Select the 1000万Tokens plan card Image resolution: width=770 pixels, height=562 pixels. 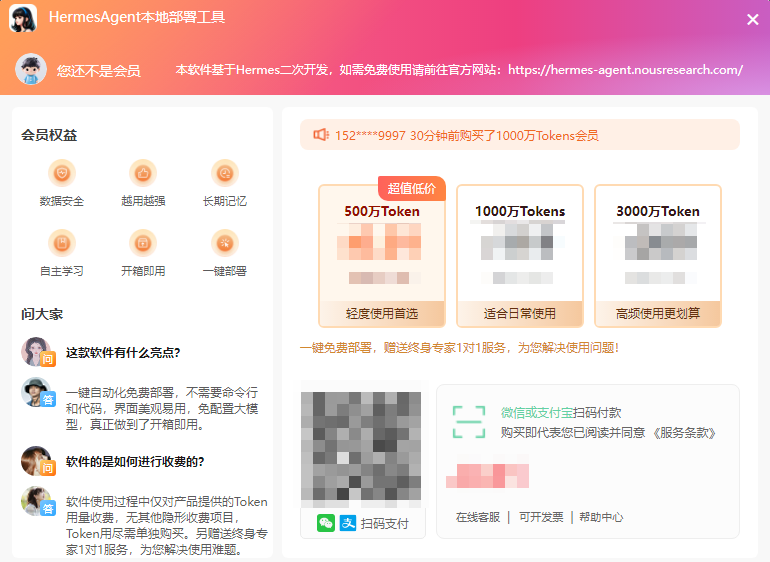click(520, 256)
